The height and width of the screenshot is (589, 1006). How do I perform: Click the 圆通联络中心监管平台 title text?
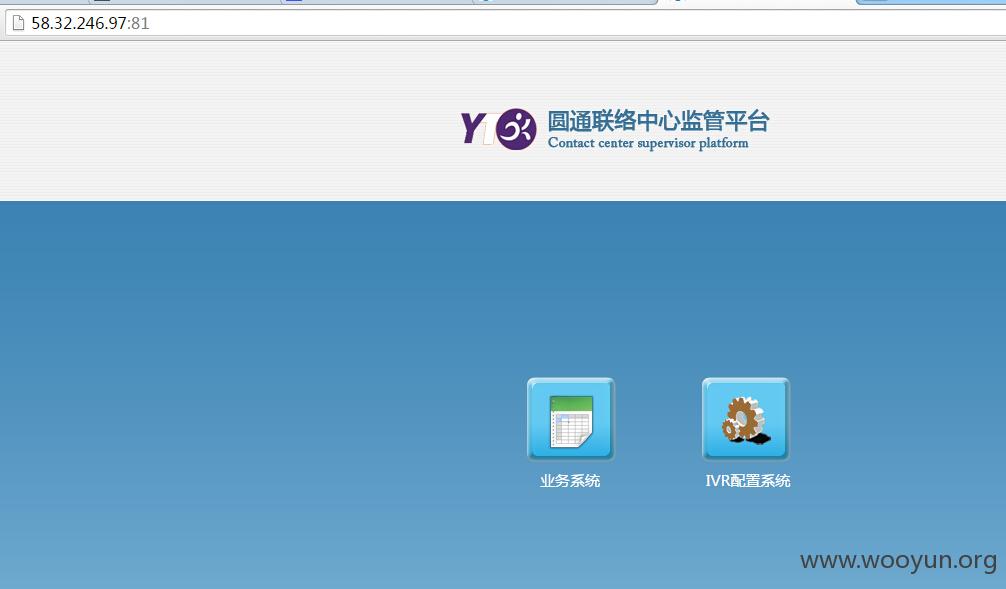click(658, 121)
